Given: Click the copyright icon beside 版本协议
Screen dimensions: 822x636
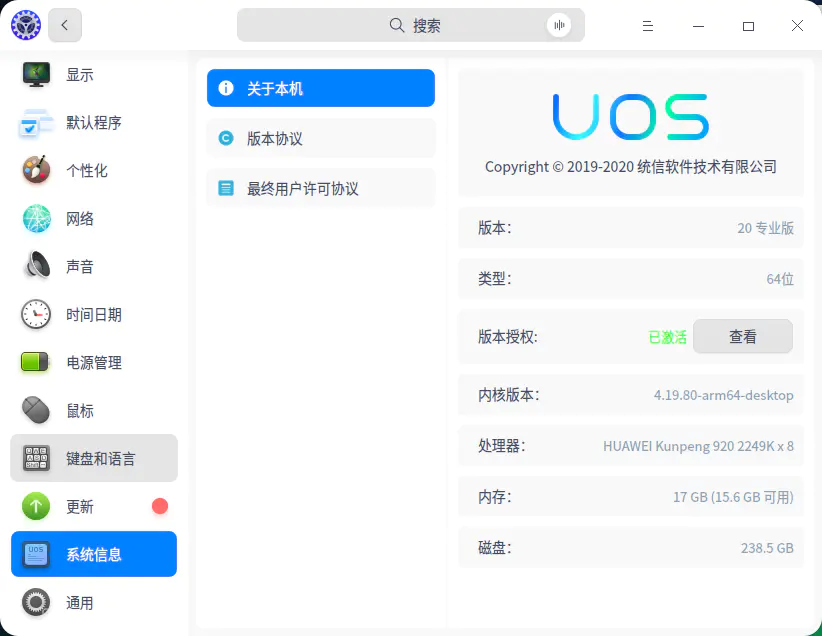Looking at the screenshot, I should [x=226, y=138].
